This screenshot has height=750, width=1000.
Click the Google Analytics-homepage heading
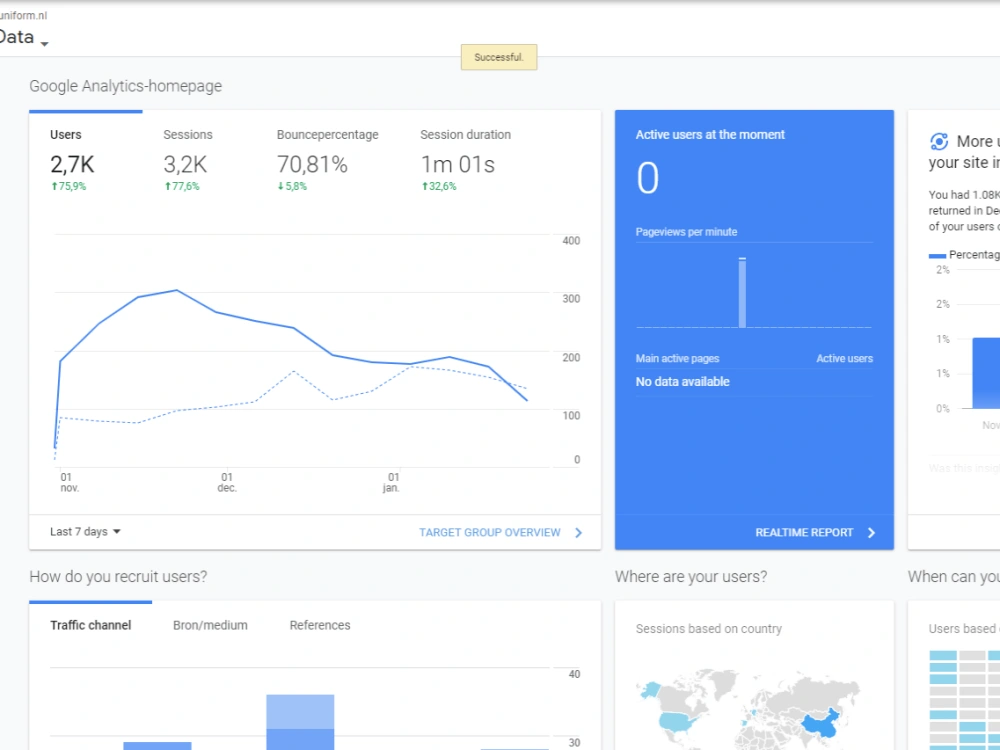click(x=126, y=86)
